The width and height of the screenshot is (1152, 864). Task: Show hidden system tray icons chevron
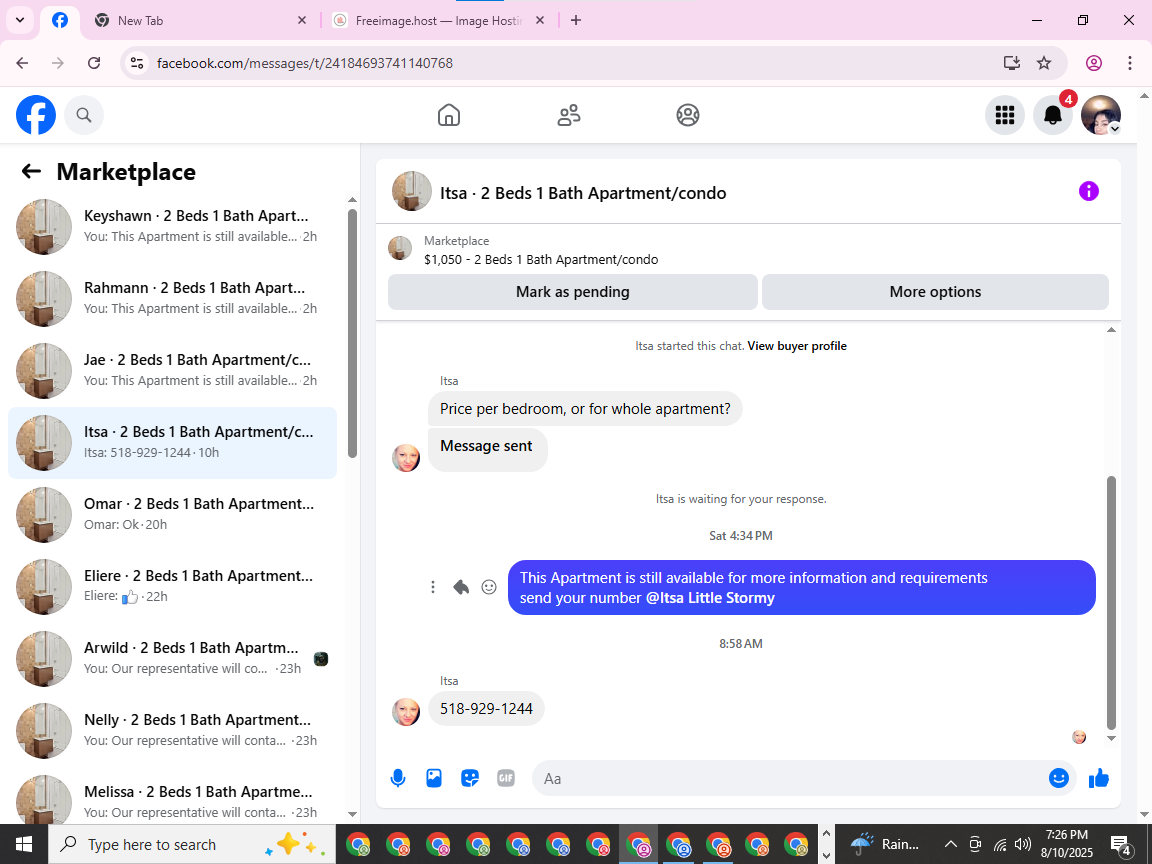tap(950, 844)
